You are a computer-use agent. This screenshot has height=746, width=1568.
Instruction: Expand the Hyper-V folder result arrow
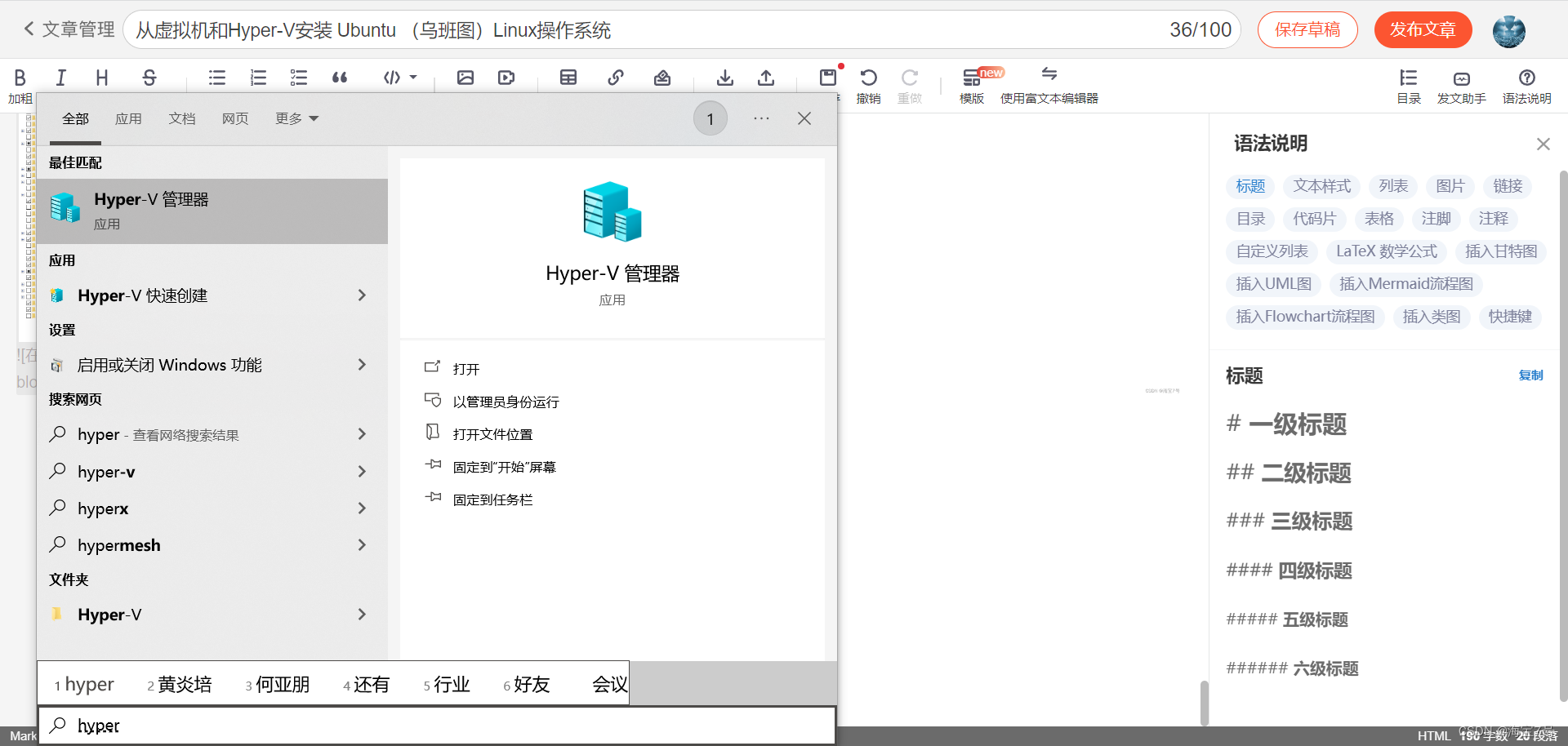(x=363, y=615)
